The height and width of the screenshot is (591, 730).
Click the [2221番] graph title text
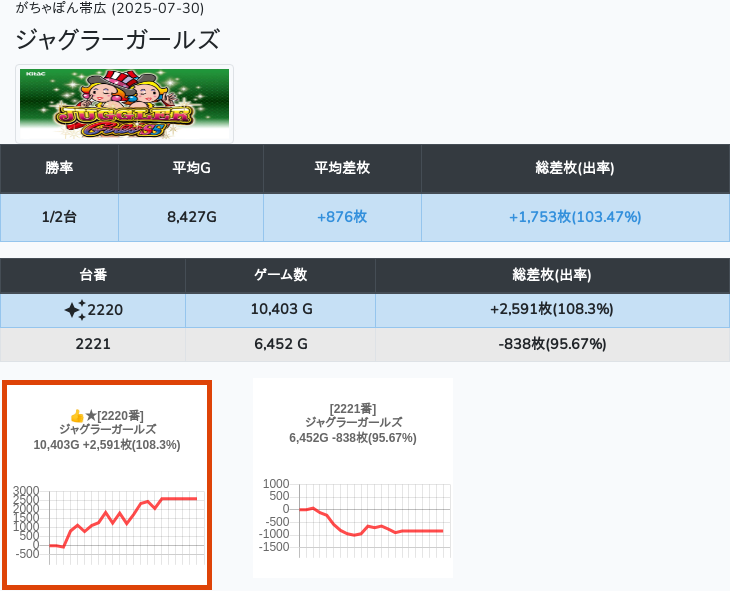[353, 409]
